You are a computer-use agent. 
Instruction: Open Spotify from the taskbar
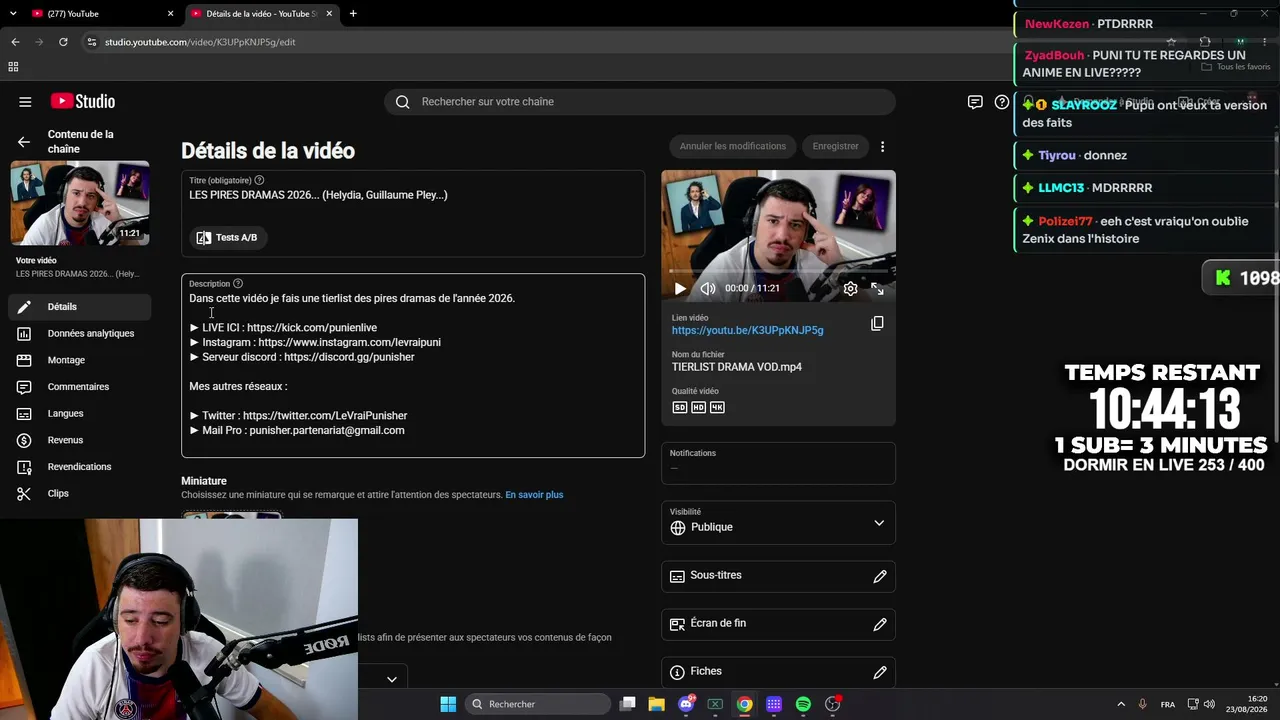(803, 704)
